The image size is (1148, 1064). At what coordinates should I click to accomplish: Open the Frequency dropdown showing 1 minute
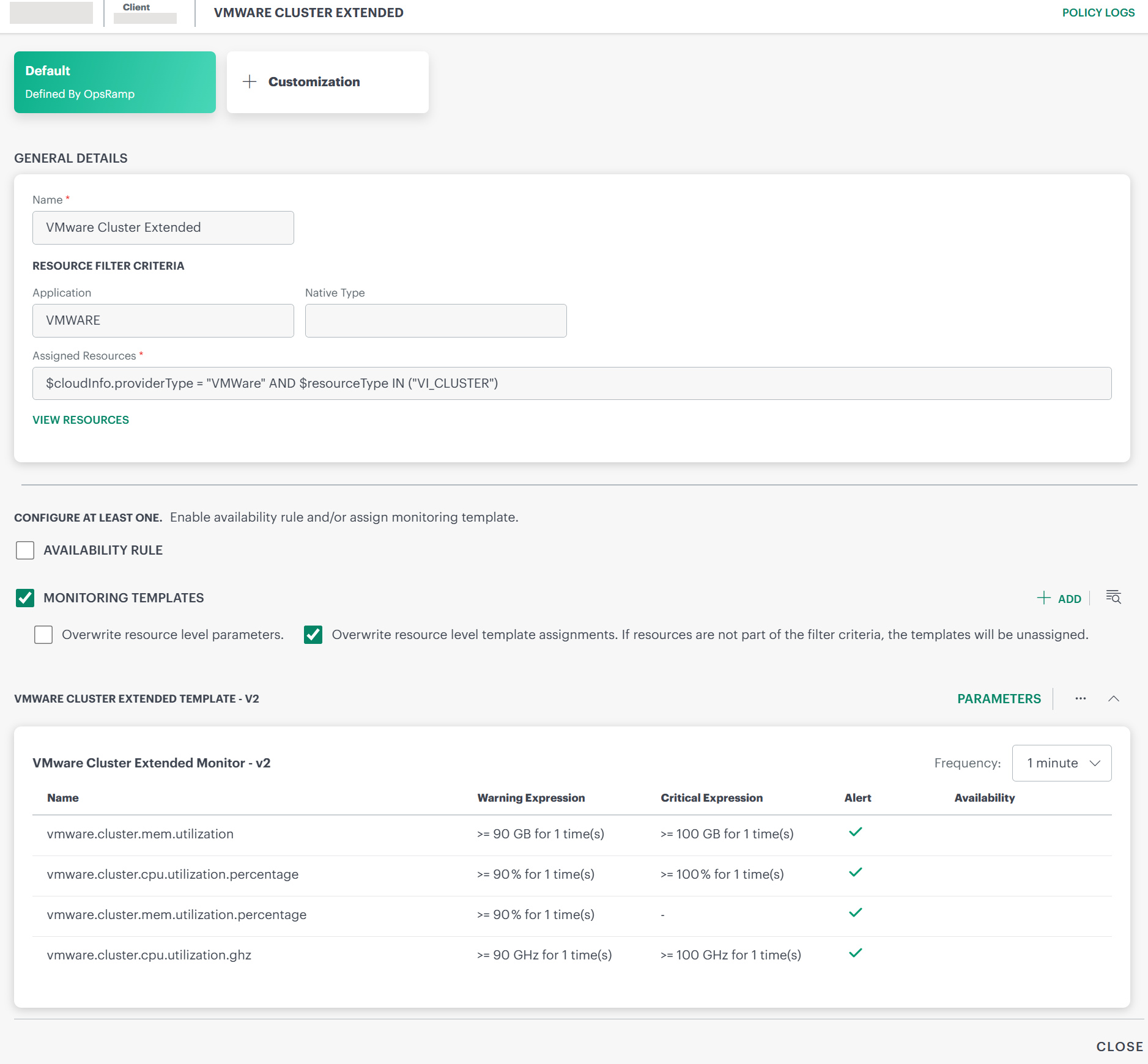coord(1061,763)
